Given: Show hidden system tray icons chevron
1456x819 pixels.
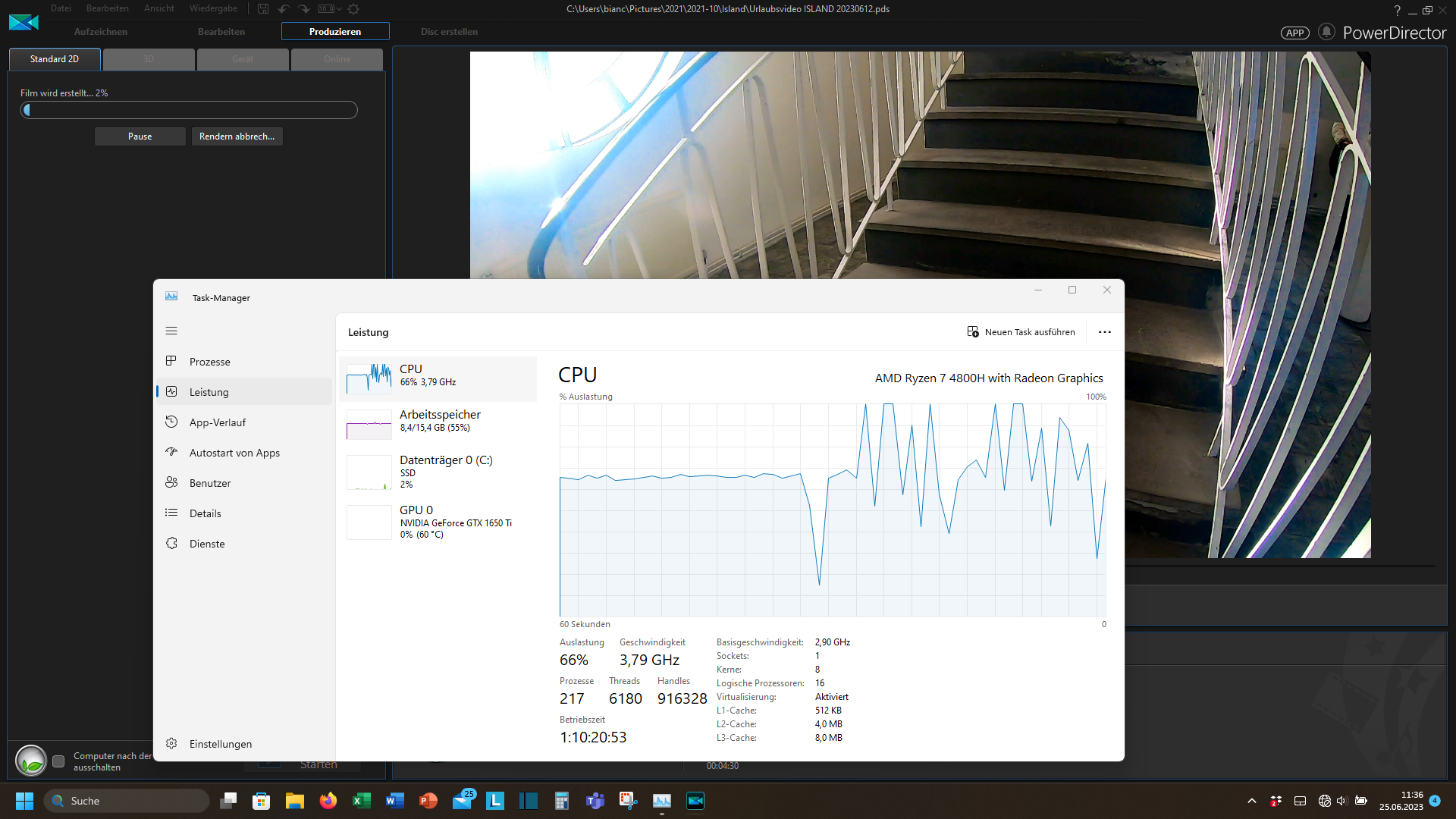Looking at the screenshot, I should [x=1251, y=801].
